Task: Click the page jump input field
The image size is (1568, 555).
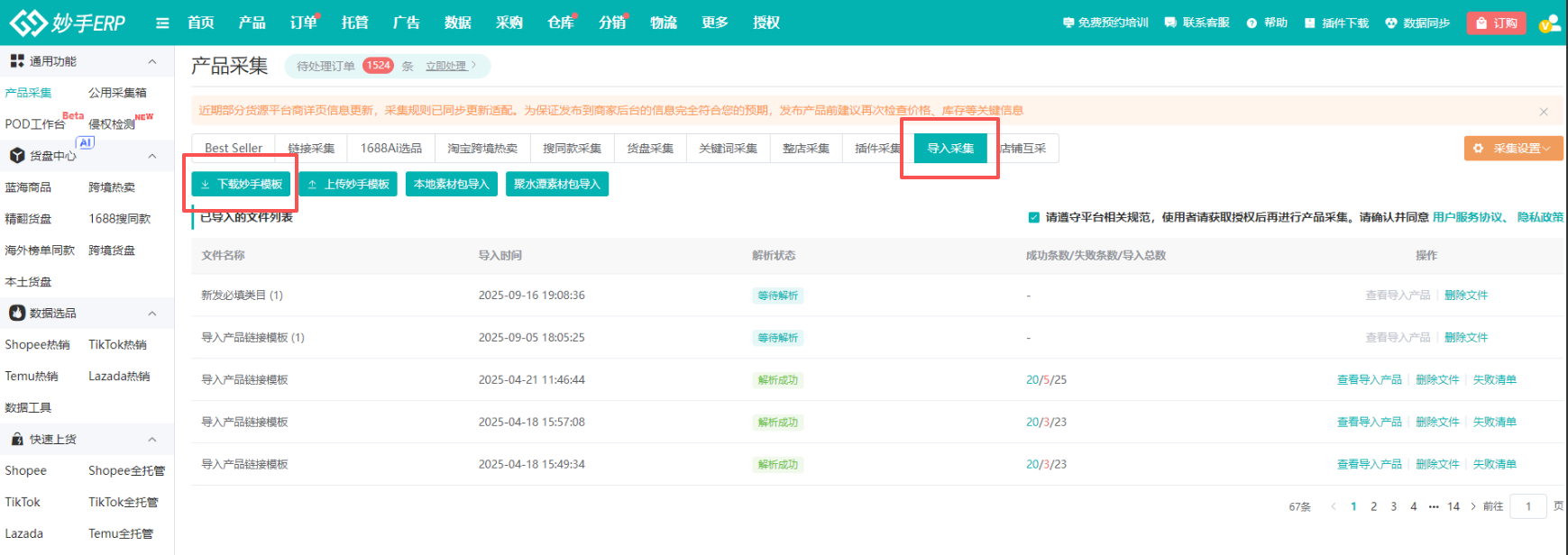Action: [x=1528, y=506]
